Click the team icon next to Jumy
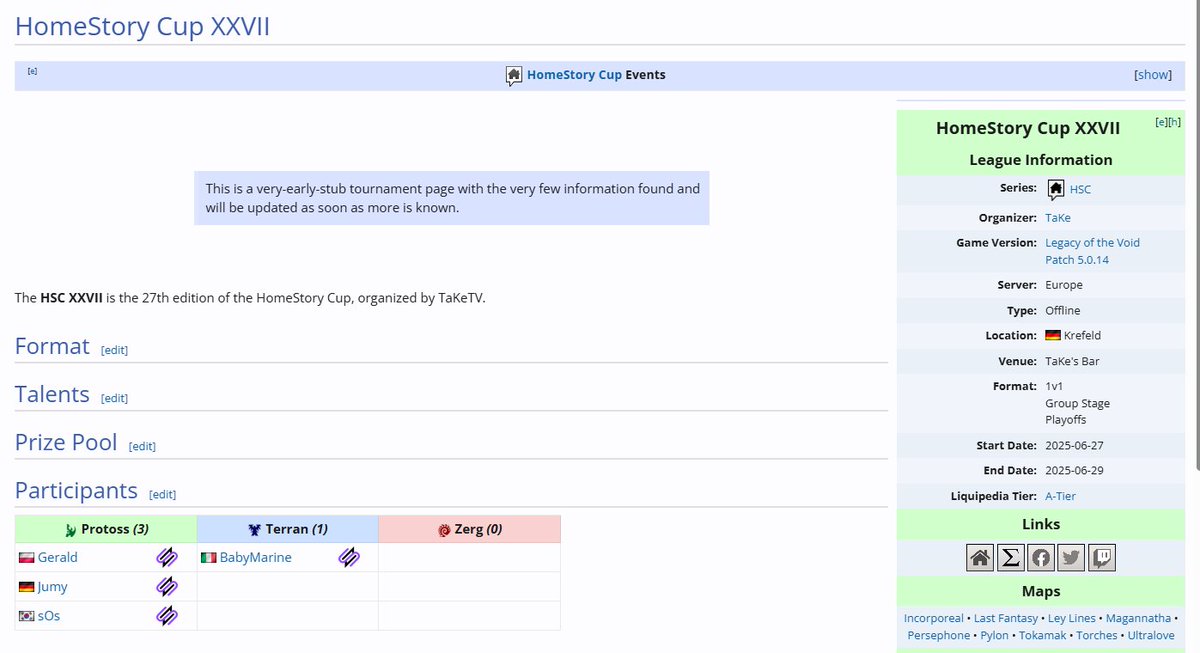1200x653 pixels. pos(167,586)
